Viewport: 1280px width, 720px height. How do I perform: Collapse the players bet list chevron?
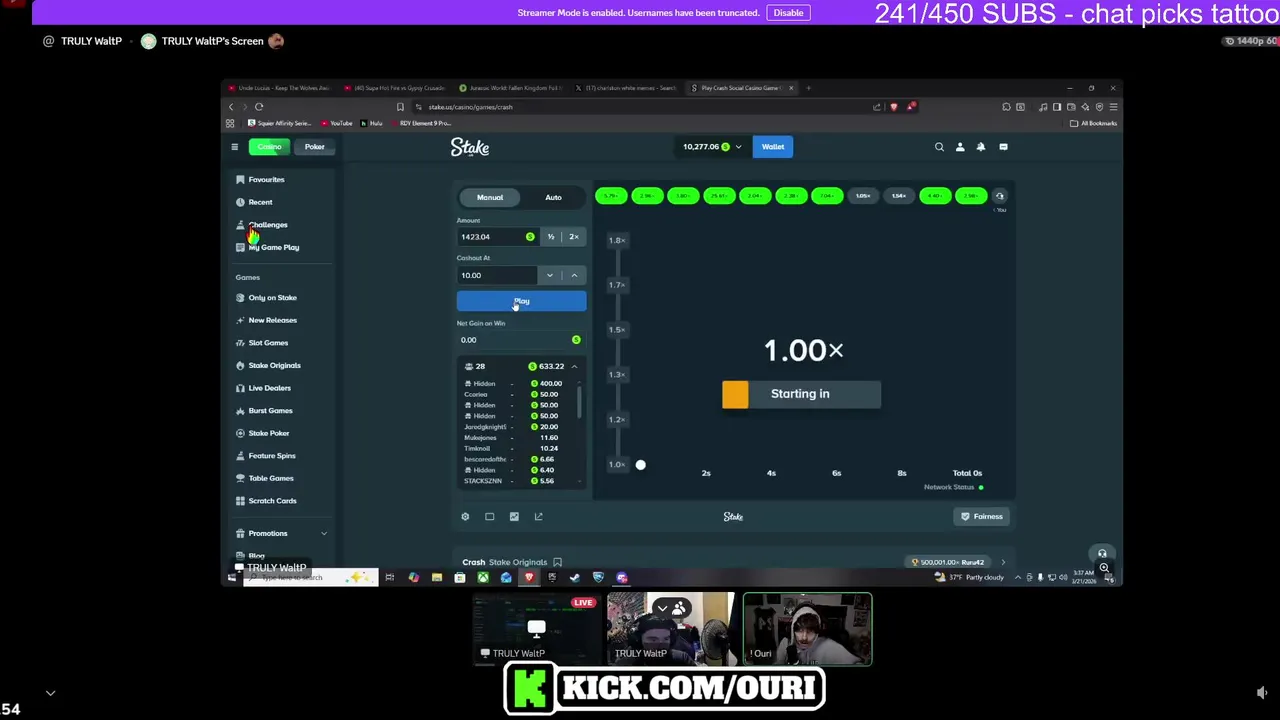tap(574, 367)
